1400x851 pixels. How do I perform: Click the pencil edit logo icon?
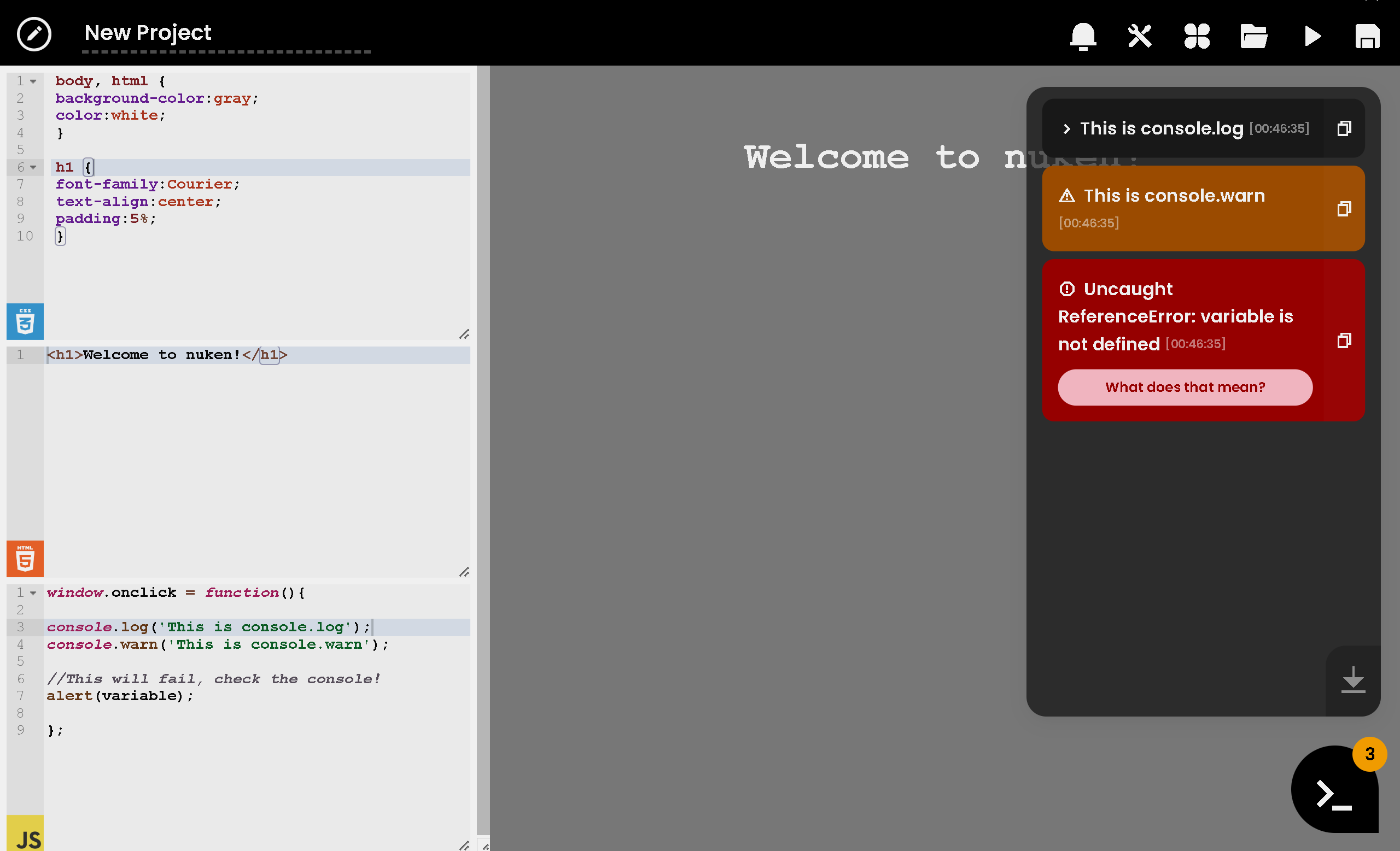pos(34,34)
